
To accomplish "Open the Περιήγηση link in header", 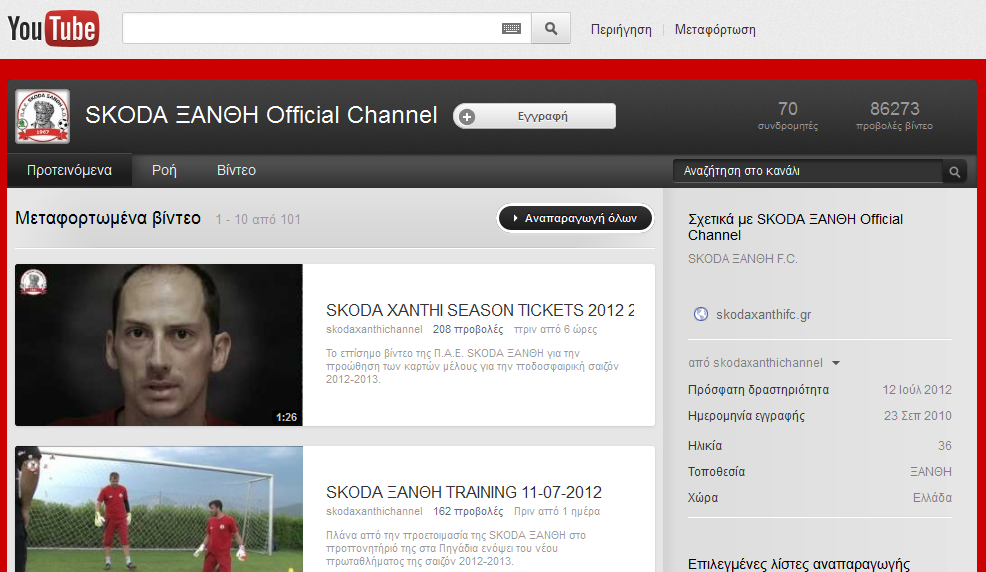I will tap(621, 30).
